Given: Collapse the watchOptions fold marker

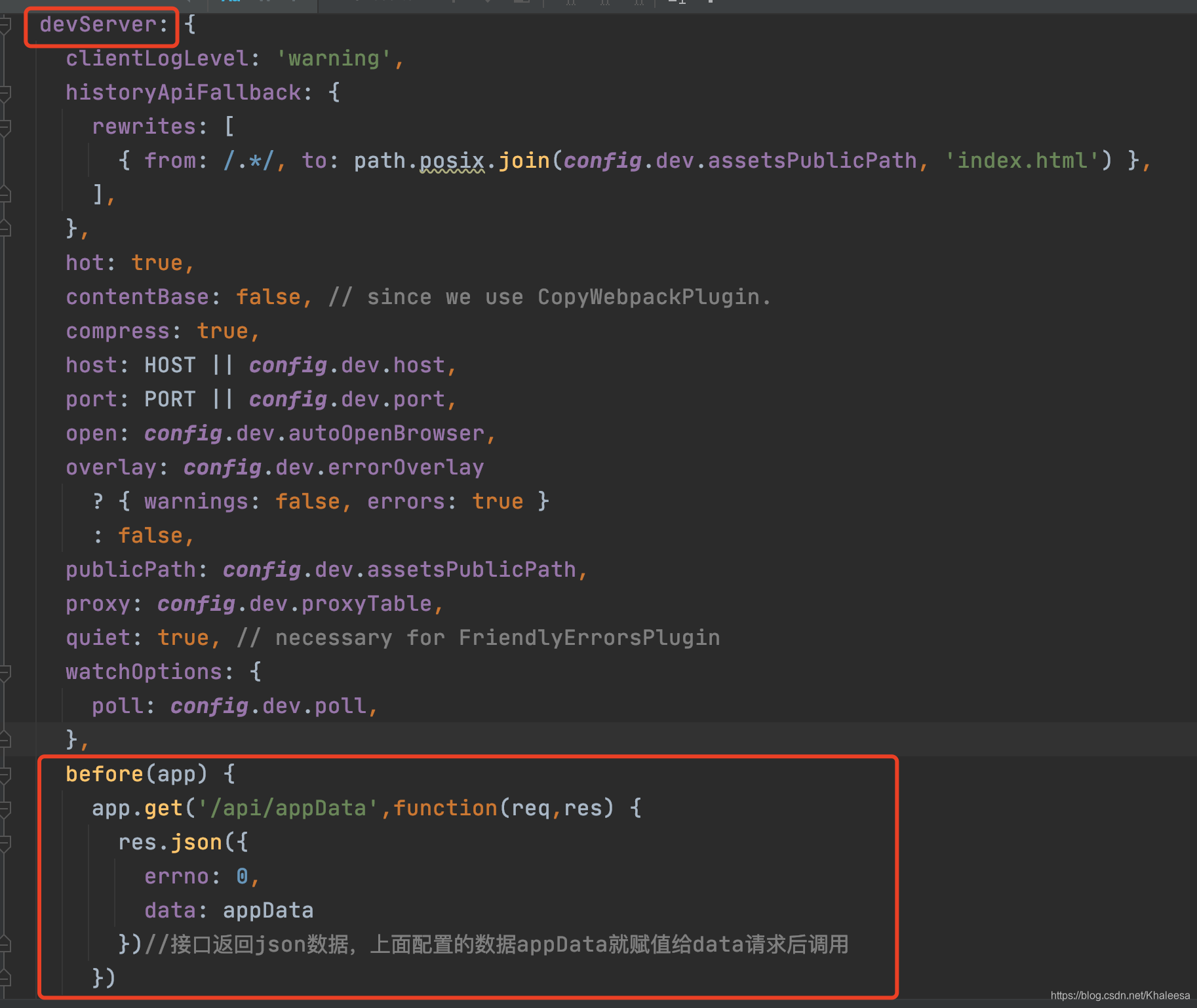Looking at the screenshot, I should (5, 673).
